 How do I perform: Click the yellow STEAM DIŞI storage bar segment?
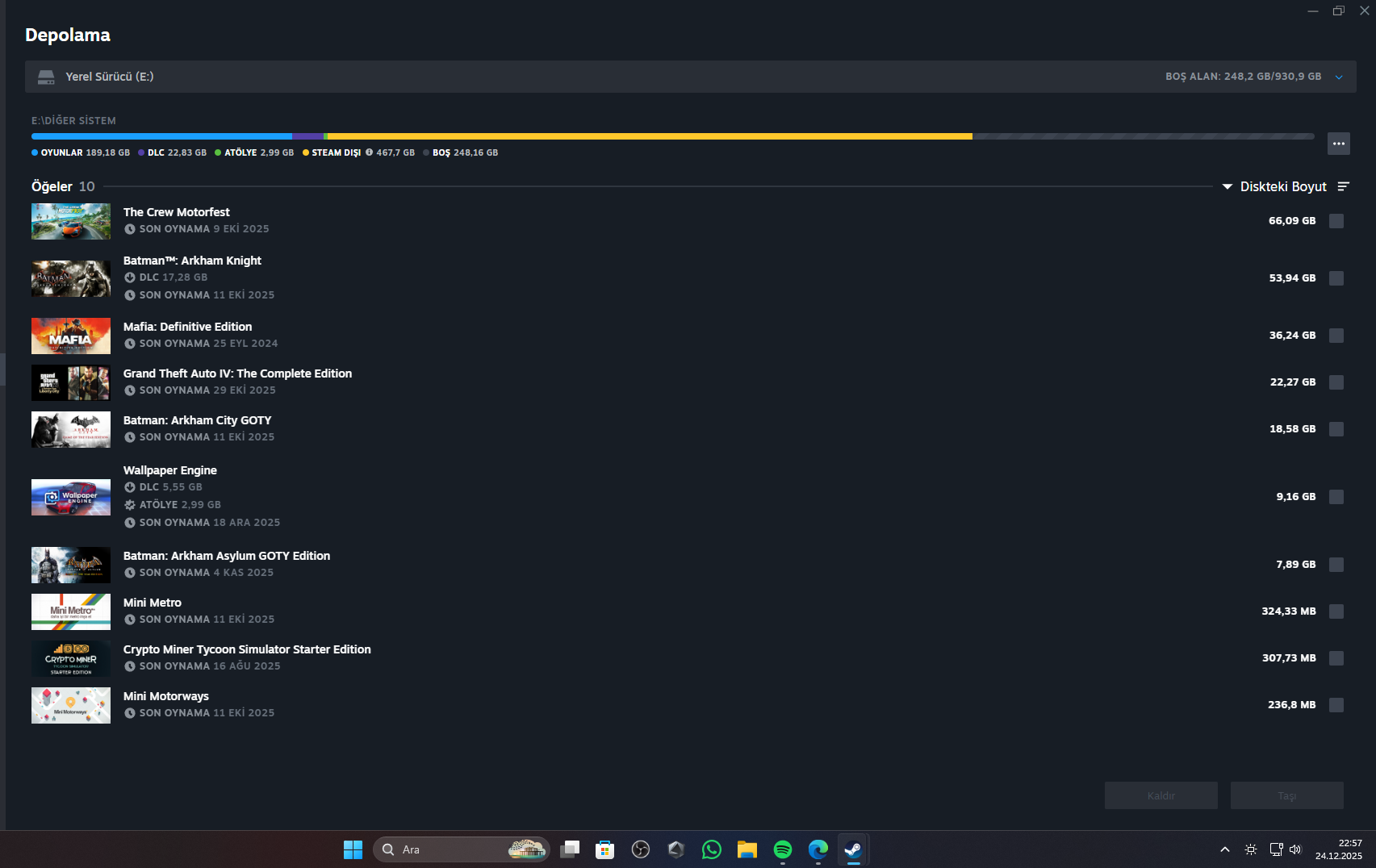pyautogui.click(x=650, y=136)
